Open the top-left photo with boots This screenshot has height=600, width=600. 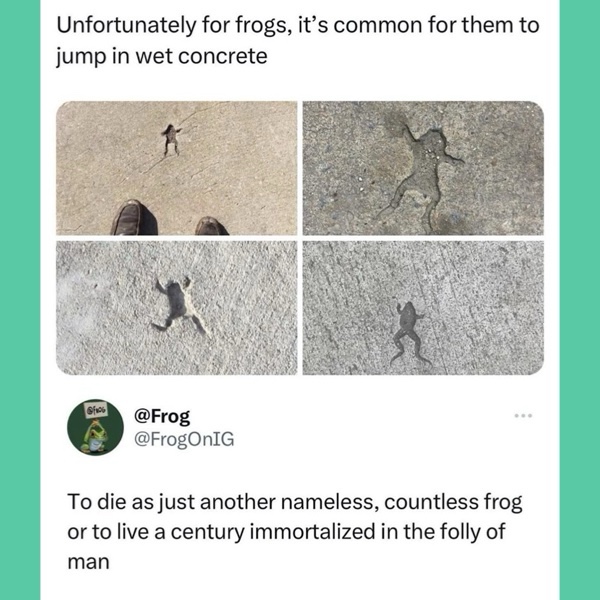click(x=176, y=168)
